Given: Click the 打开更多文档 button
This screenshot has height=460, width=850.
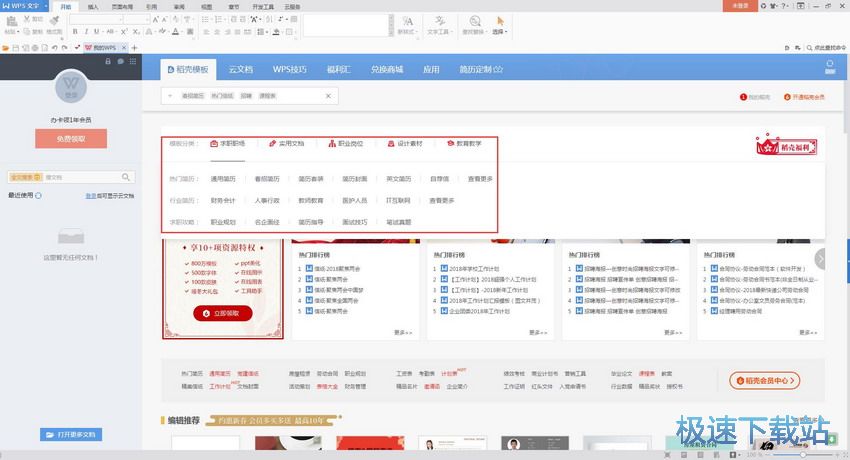Looking at the screenshot, I should (71, 435).
